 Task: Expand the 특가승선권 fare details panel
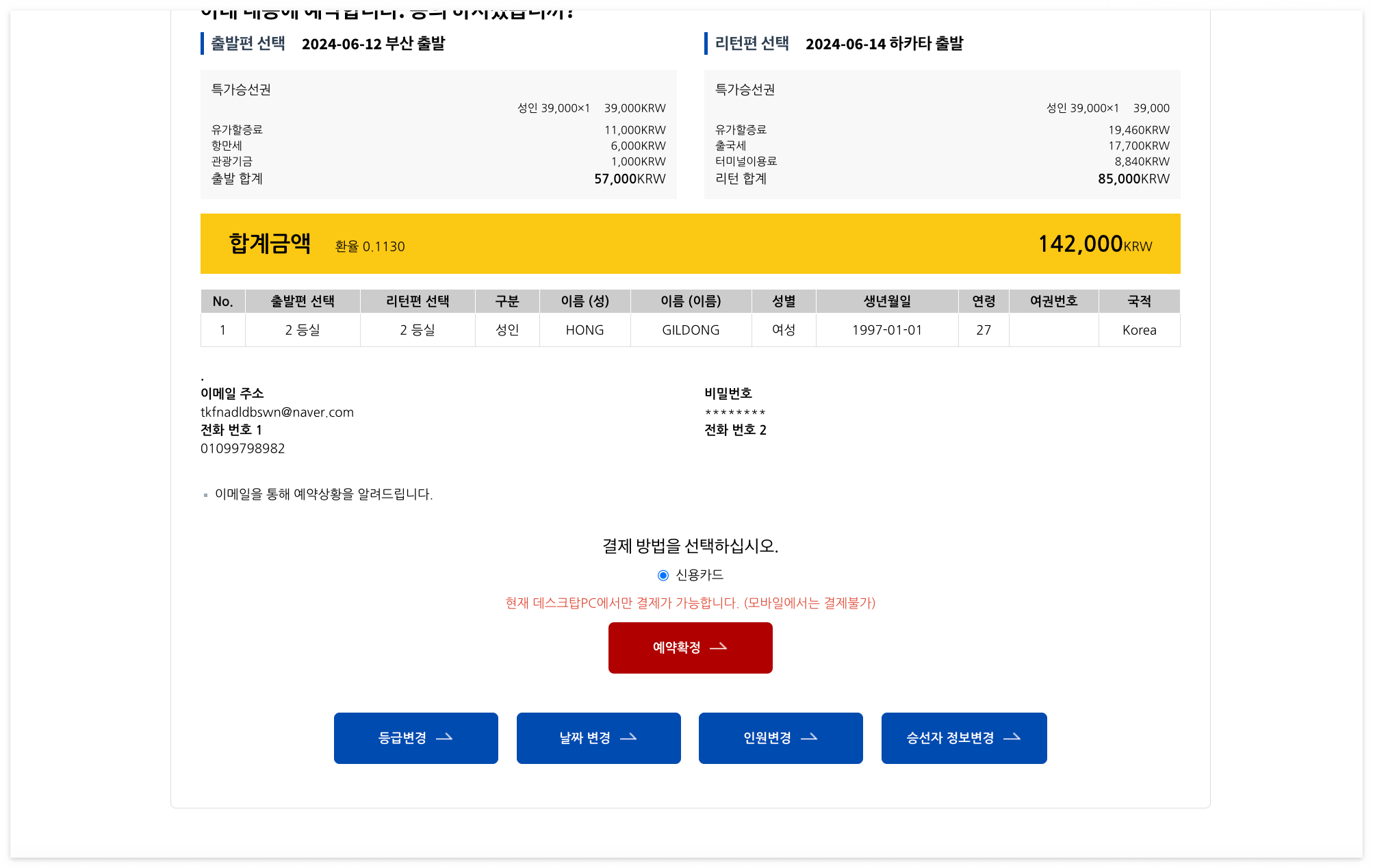(241, 90)
